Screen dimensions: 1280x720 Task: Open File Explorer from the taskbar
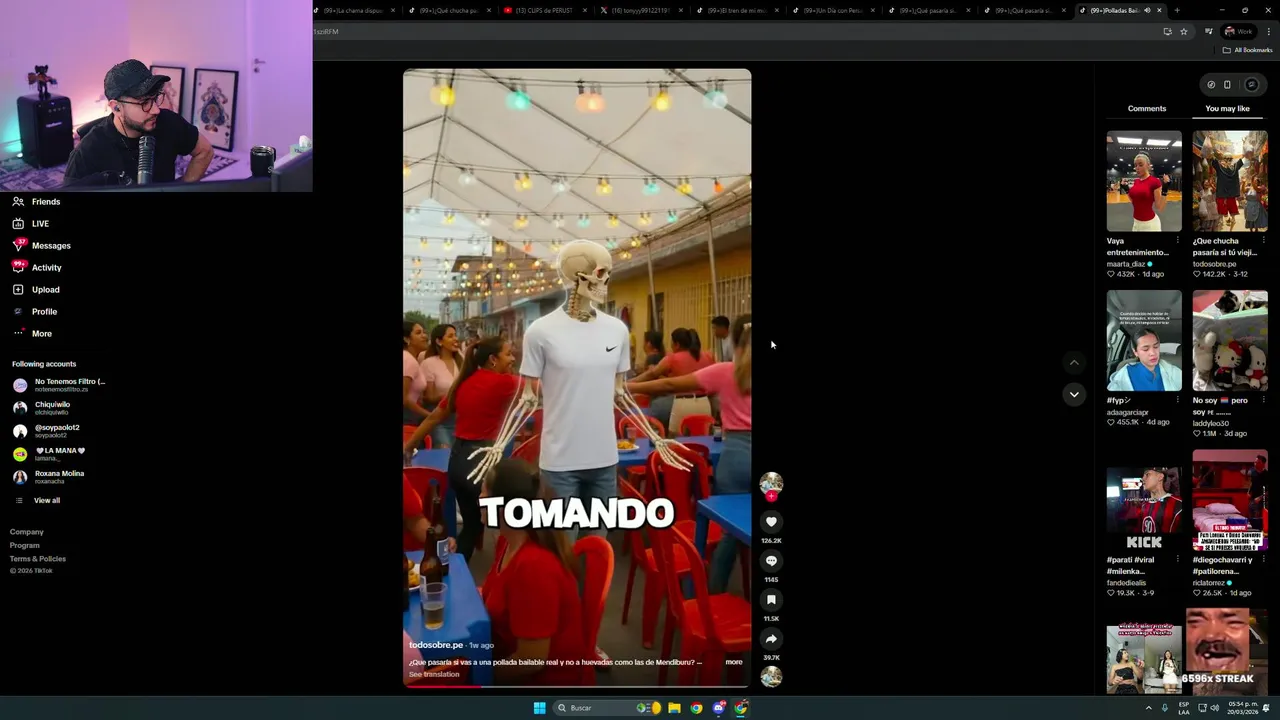pos(674,708)
